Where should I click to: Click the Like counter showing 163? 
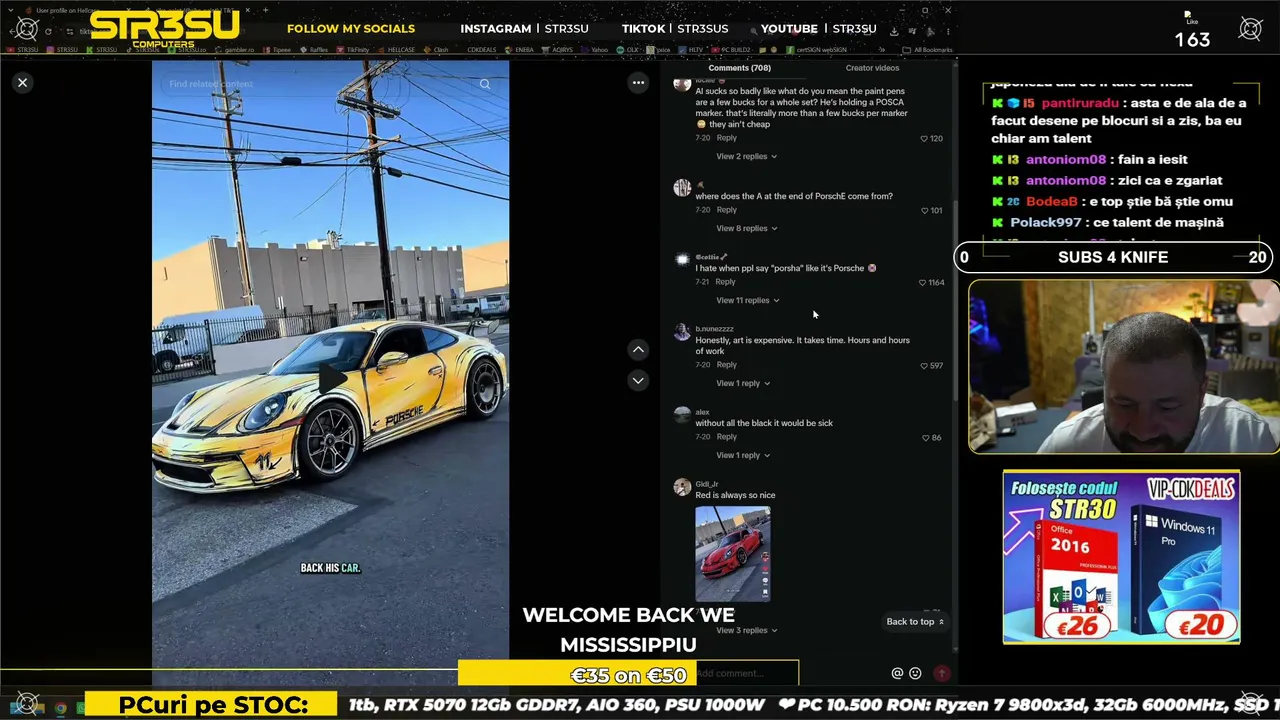(1192, 32)
